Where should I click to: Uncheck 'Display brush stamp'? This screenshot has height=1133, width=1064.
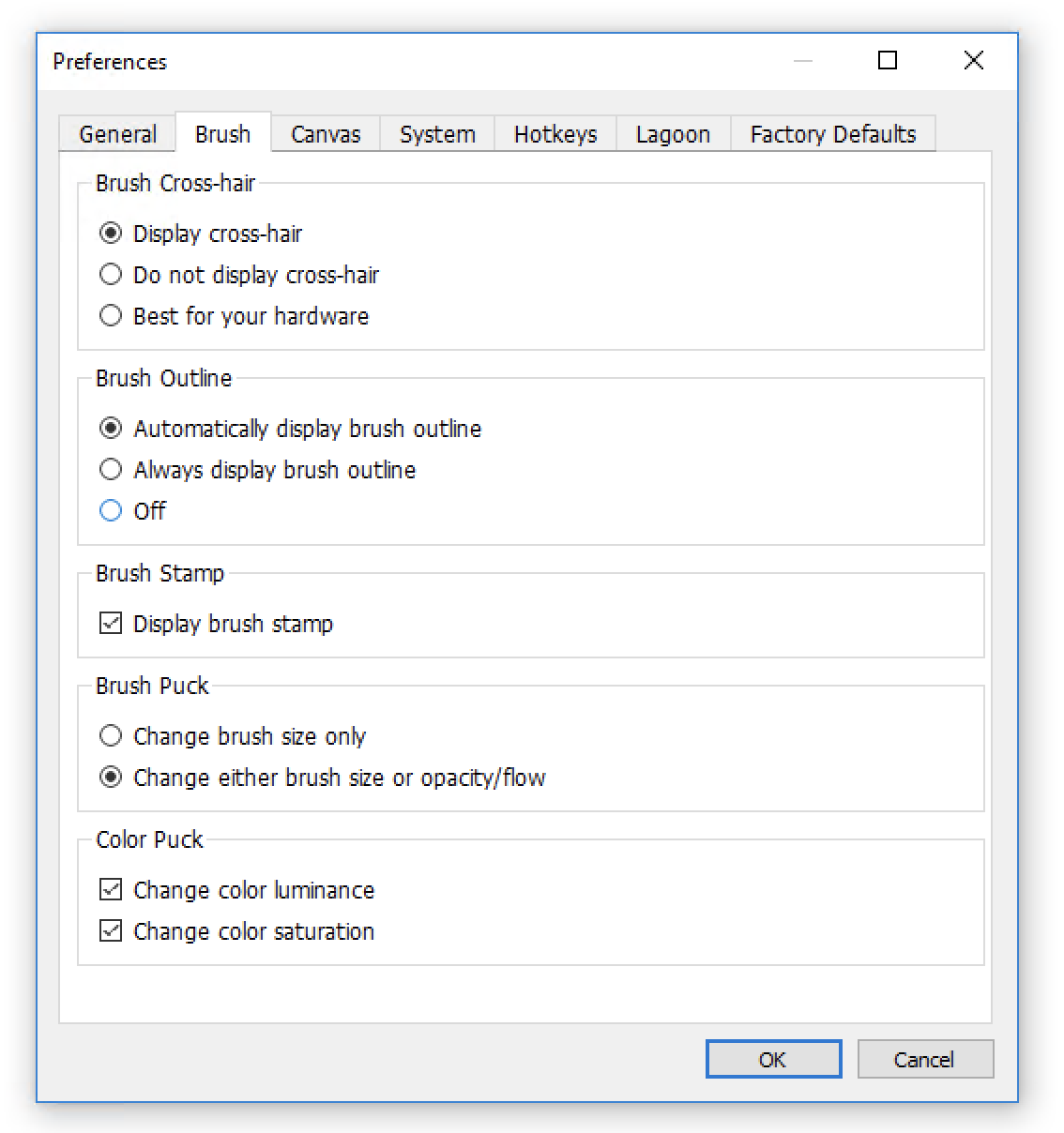point(110,623)
